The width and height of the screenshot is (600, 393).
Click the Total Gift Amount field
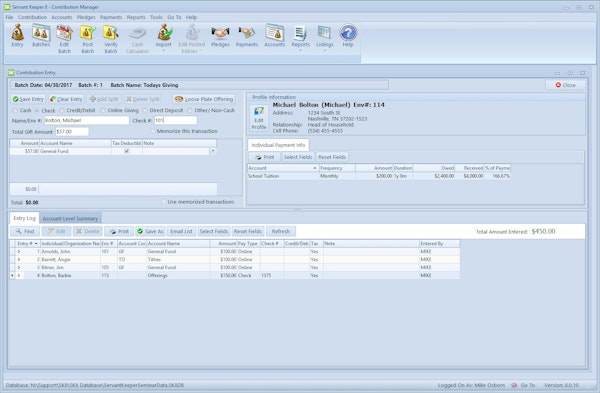[x=72, y=132]
